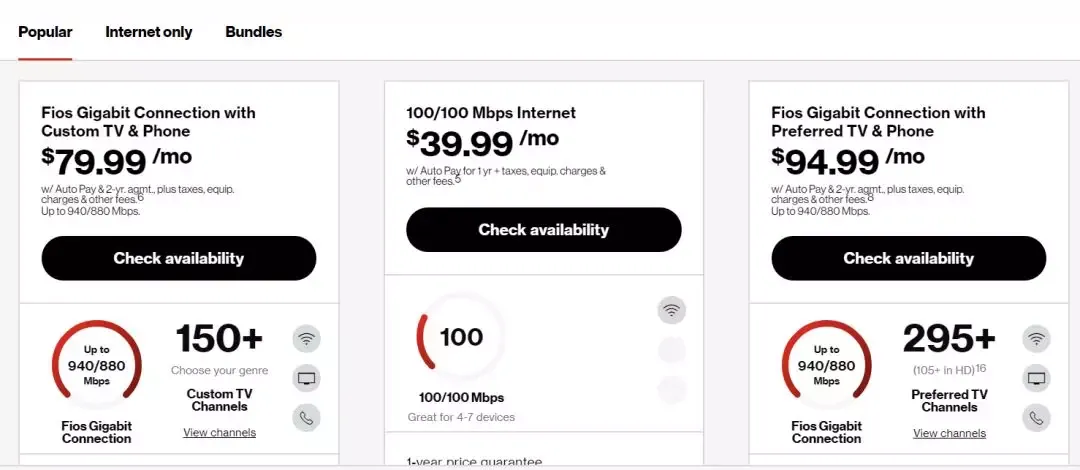The width and height of the screenshot is (1080, 470).
Task: View channels for Preferred TV
Action: [x=950, y=433]
